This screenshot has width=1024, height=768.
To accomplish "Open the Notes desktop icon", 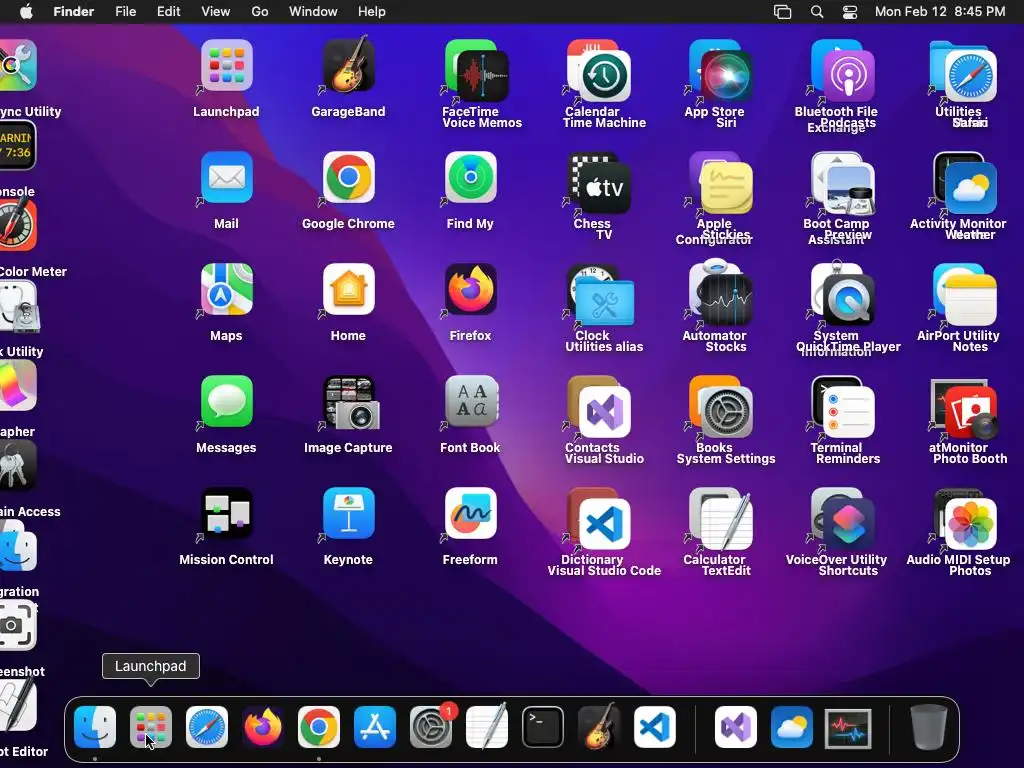I will coord(970,300).
